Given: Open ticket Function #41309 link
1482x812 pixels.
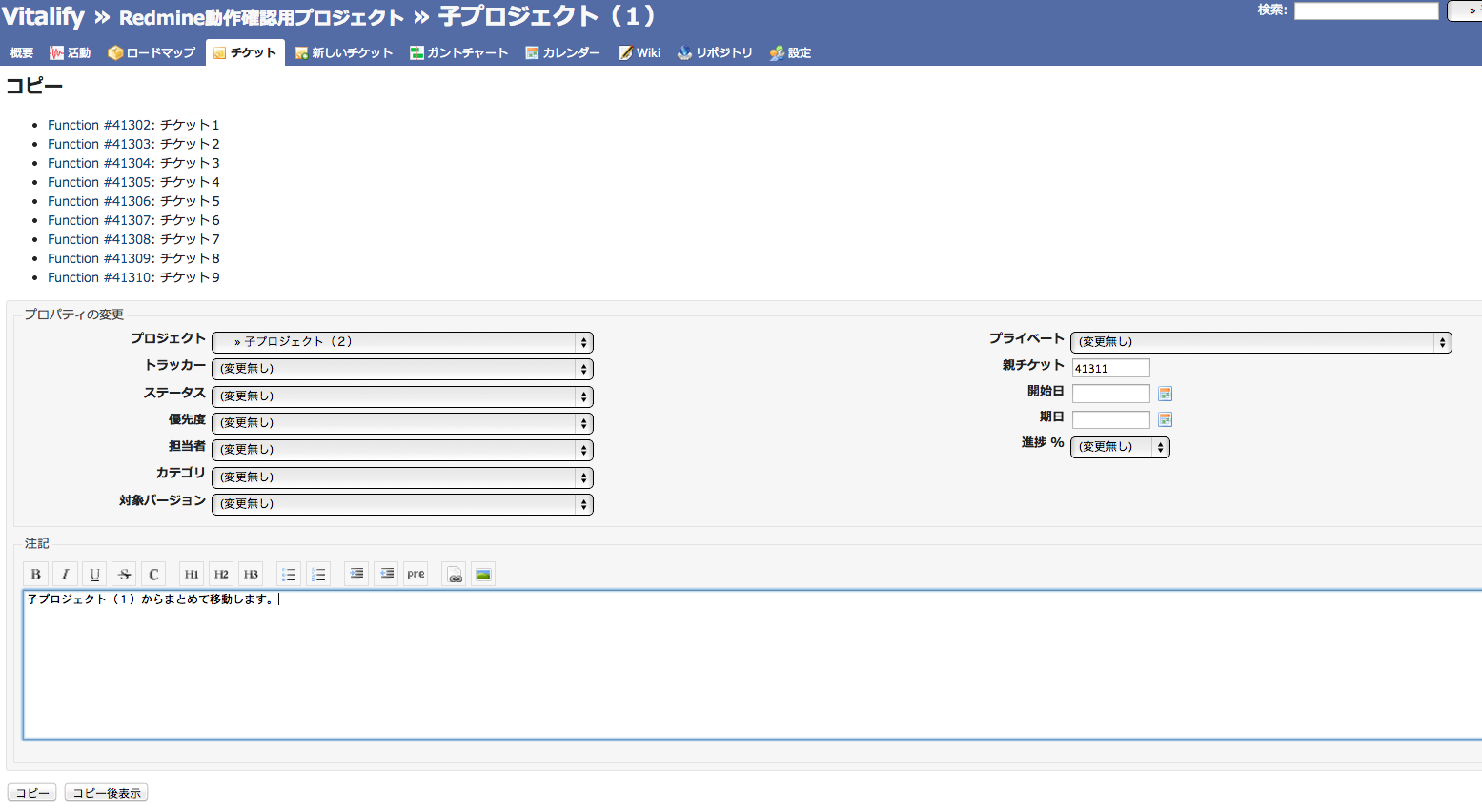Looking at the screenshot, I should (x=101, y=258).
